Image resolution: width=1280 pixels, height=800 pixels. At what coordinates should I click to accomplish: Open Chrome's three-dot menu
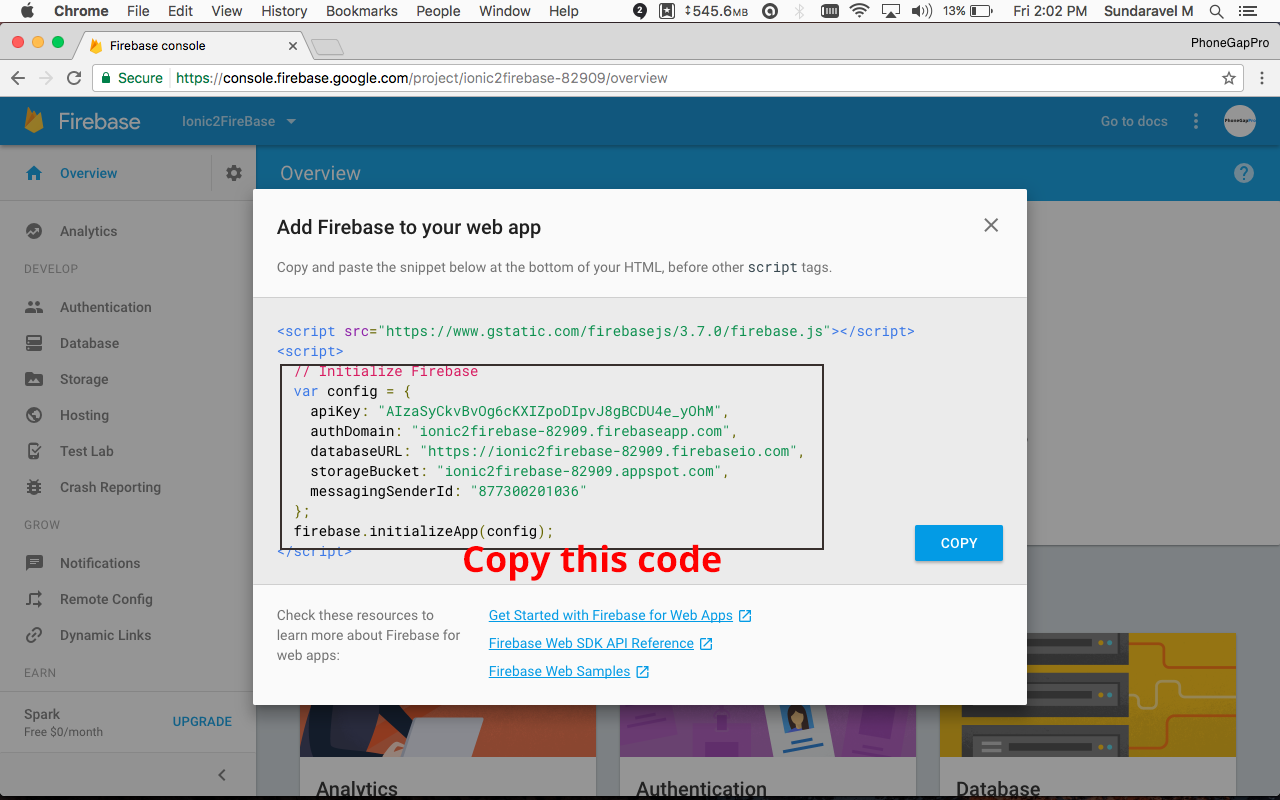point(1262,78)
